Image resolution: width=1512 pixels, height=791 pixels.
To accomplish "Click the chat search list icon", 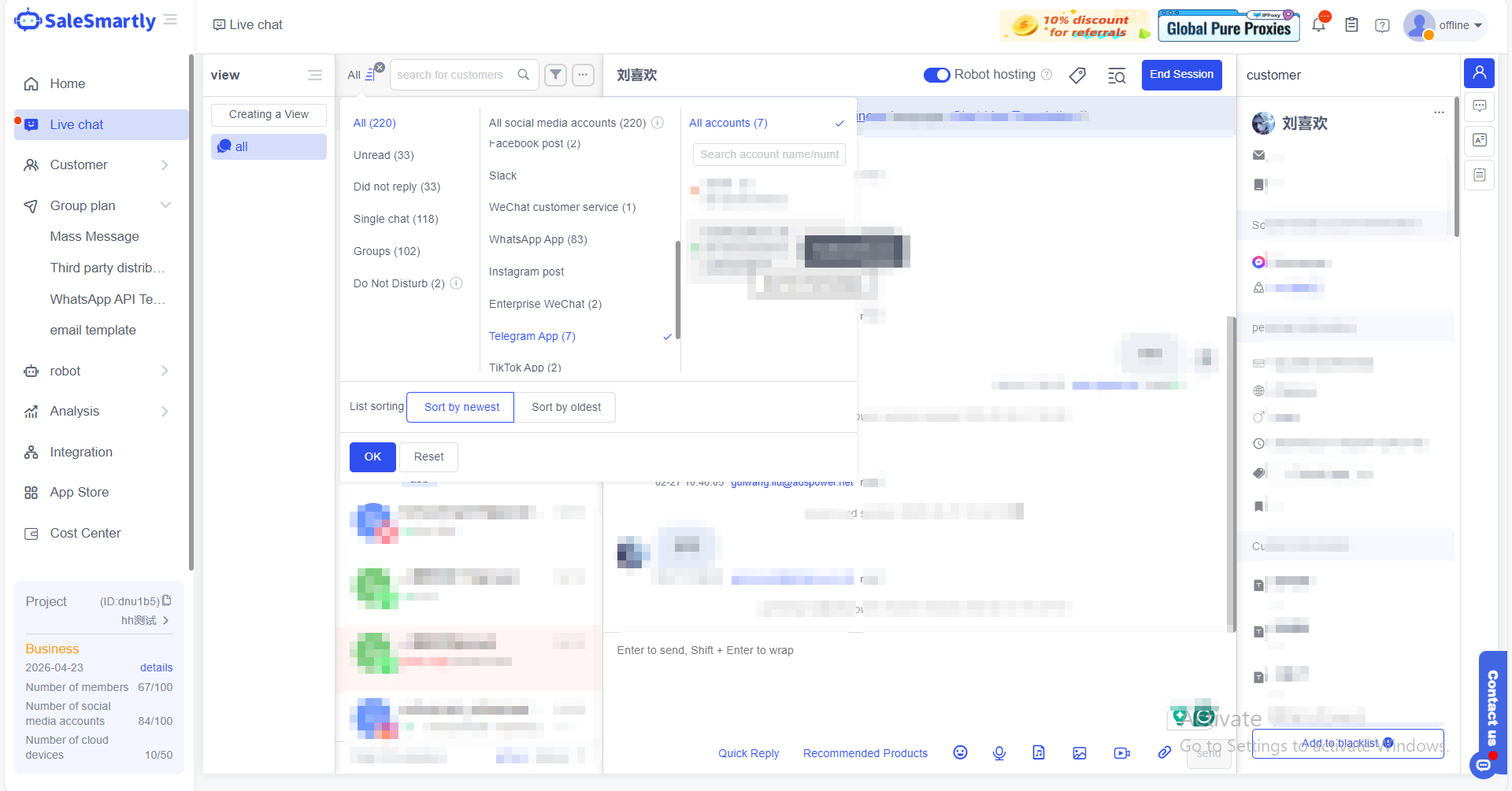I will 1117,76.
